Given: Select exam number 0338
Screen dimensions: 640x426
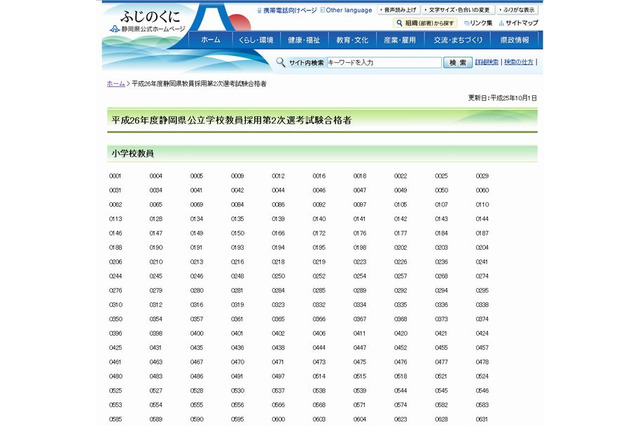Looking at the screenshot, I should coord(482,304).
